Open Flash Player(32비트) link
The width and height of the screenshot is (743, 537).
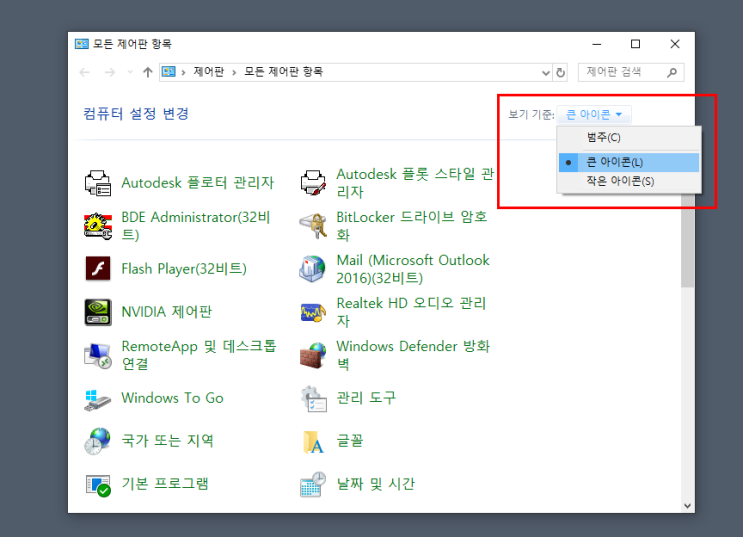coord(184,269)
